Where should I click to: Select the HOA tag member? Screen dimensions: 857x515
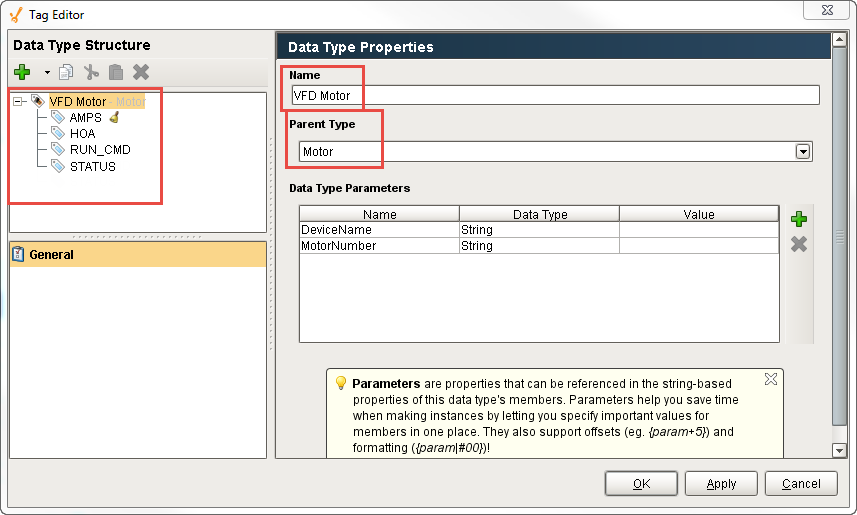[82, 134]
